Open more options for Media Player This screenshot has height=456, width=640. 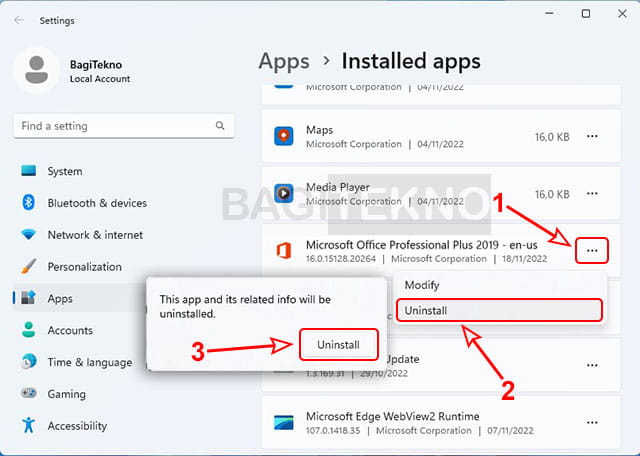pos(592,194)
